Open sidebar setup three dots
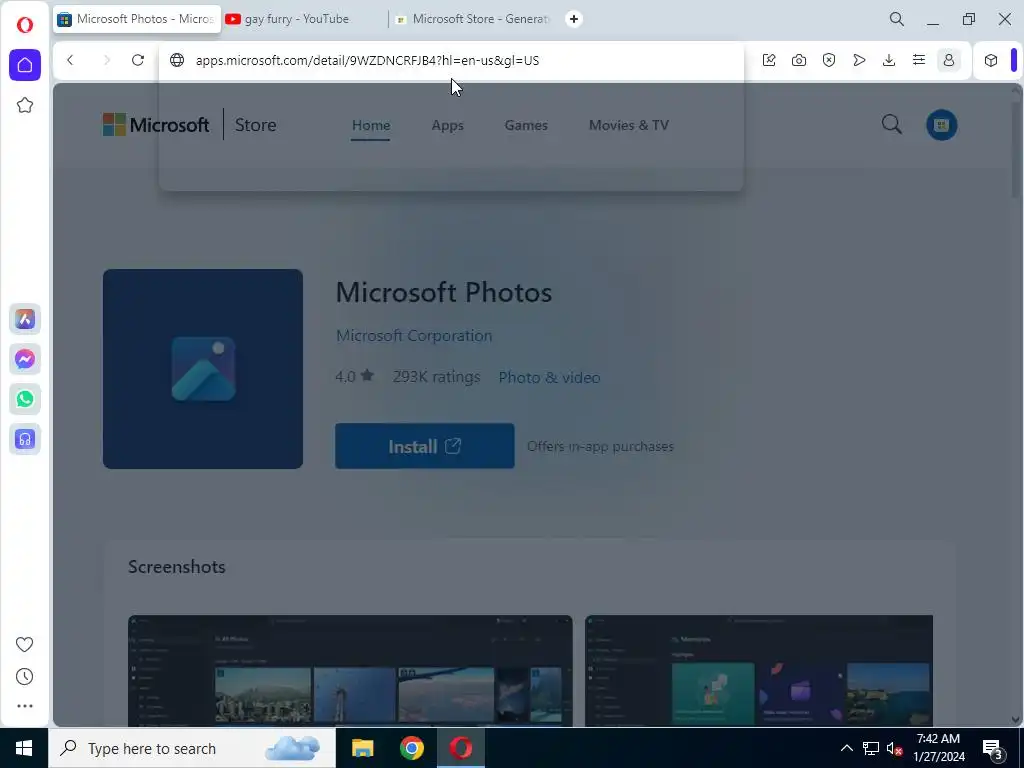 [25, 706]
